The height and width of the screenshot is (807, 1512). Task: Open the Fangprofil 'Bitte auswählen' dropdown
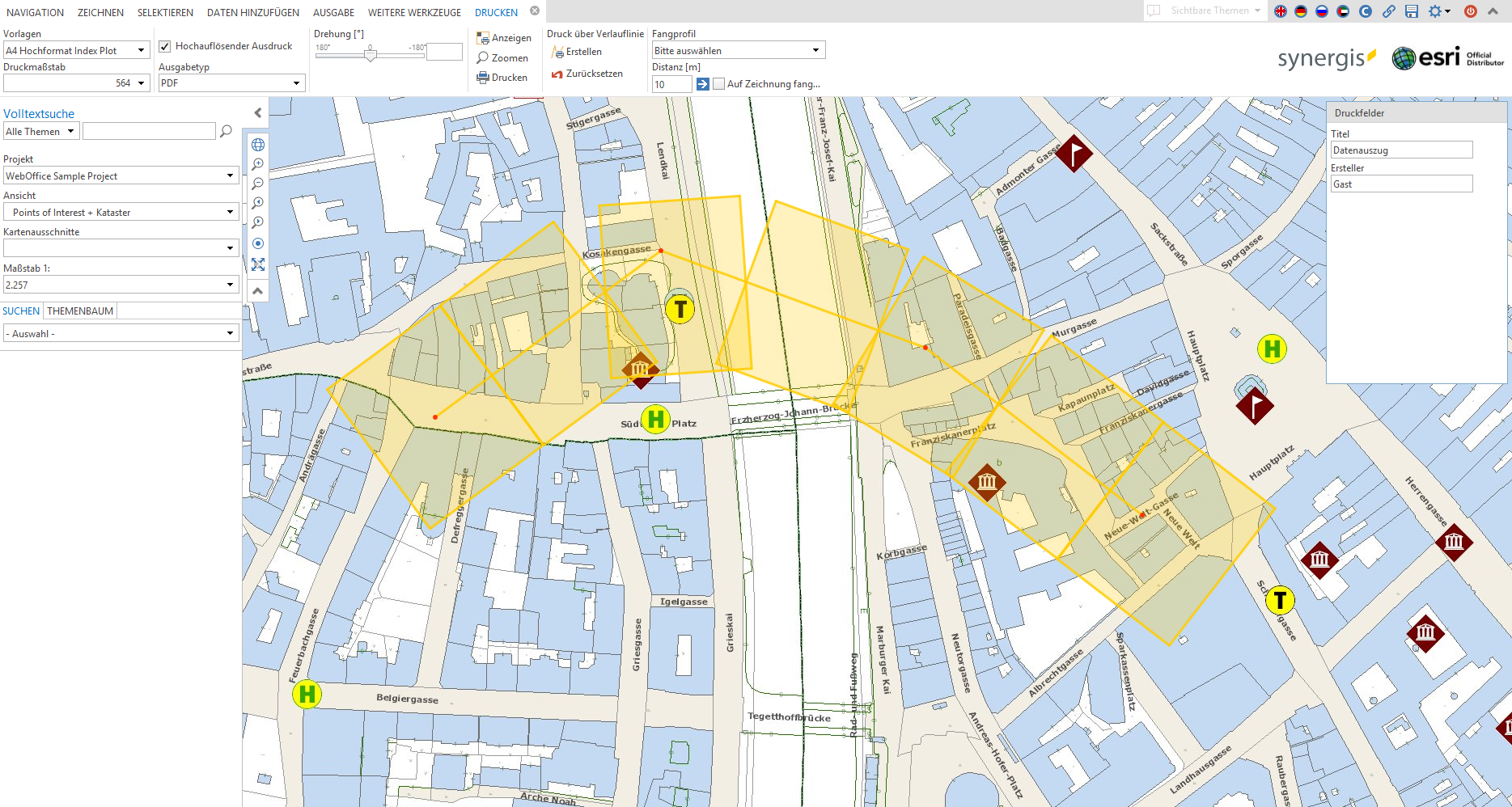816,49
